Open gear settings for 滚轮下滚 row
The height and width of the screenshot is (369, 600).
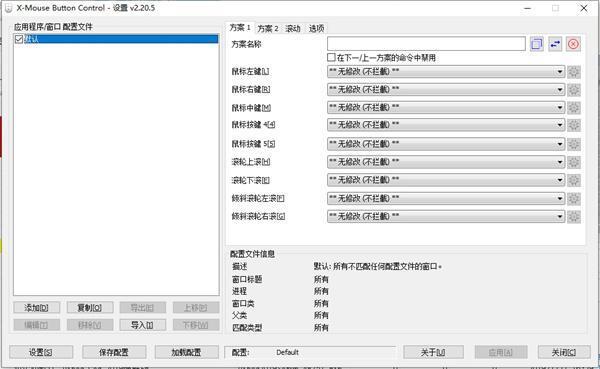(x=574, y=180)
